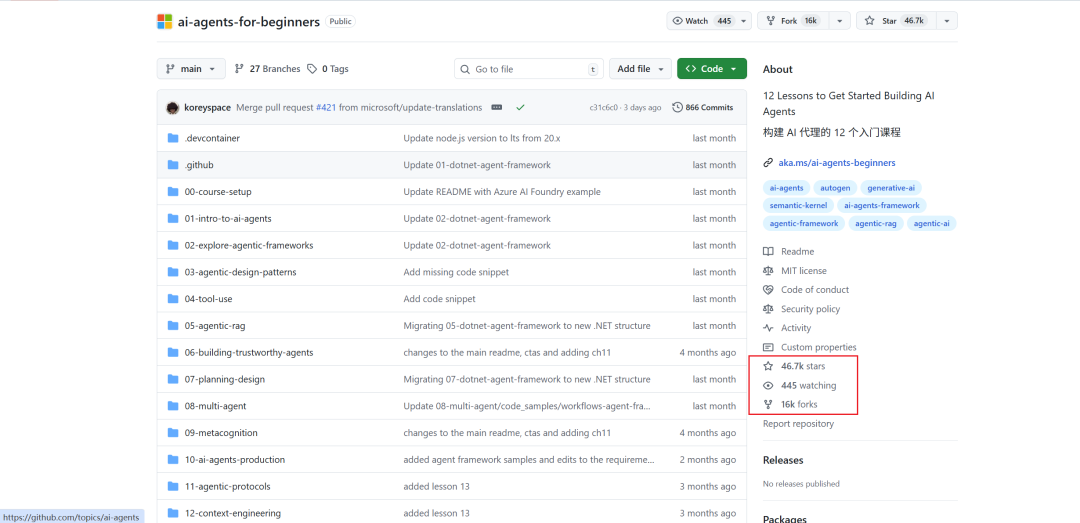1080x523 pixels.
Task: Open the 07-planning-design folder
Action: click(x=225, y=380)
